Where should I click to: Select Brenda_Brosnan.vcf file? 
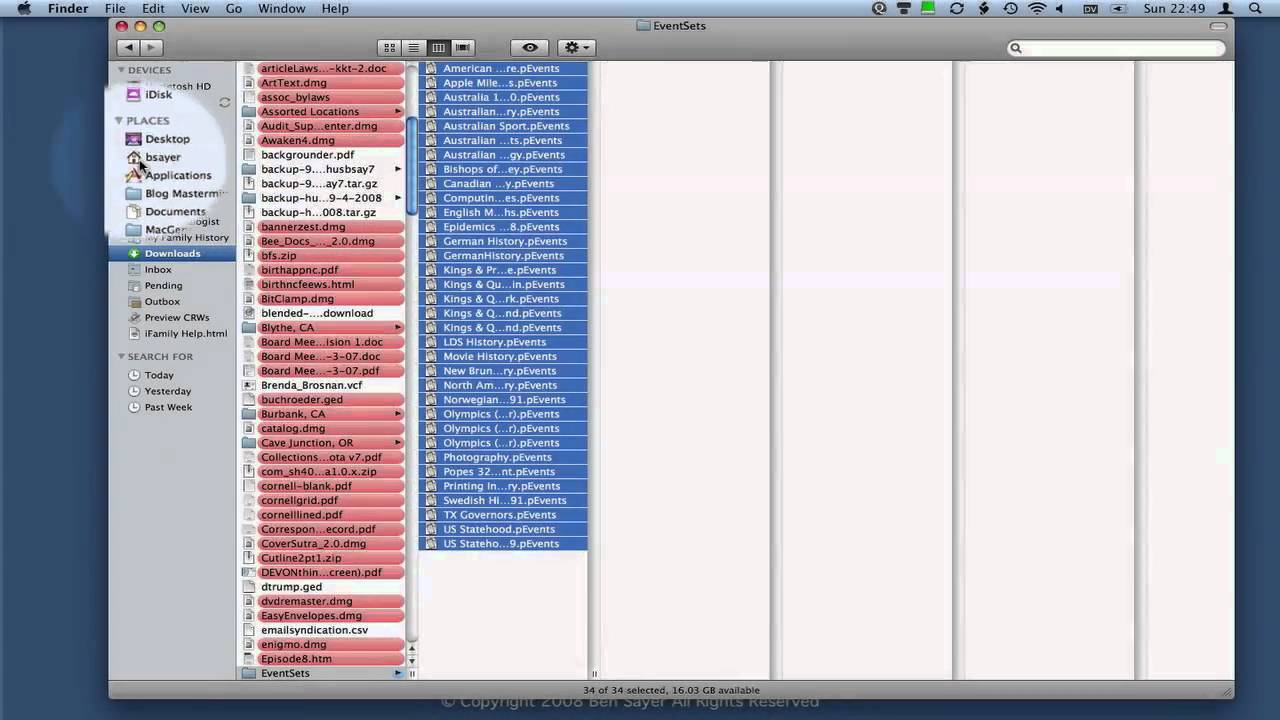tap(322, 385)
